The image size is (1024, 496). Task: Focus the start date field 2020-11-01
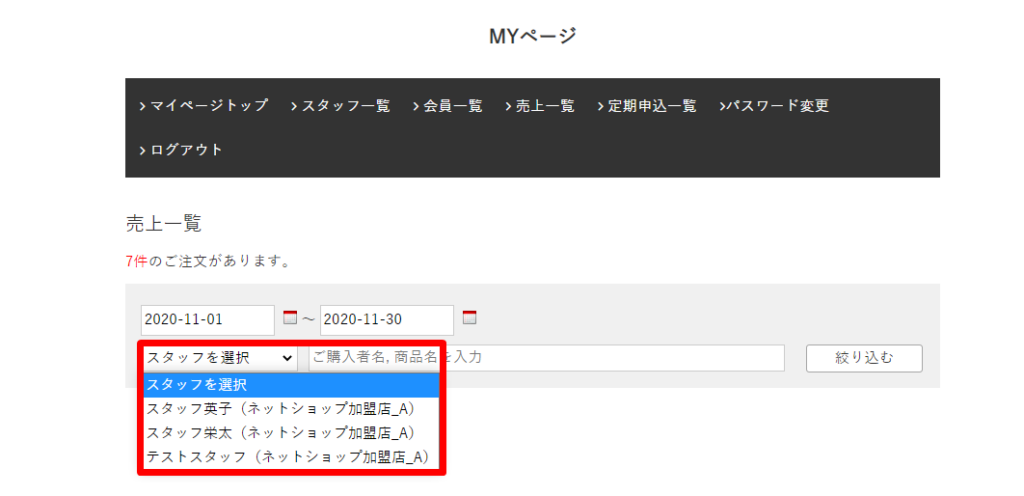click(208, 320)
